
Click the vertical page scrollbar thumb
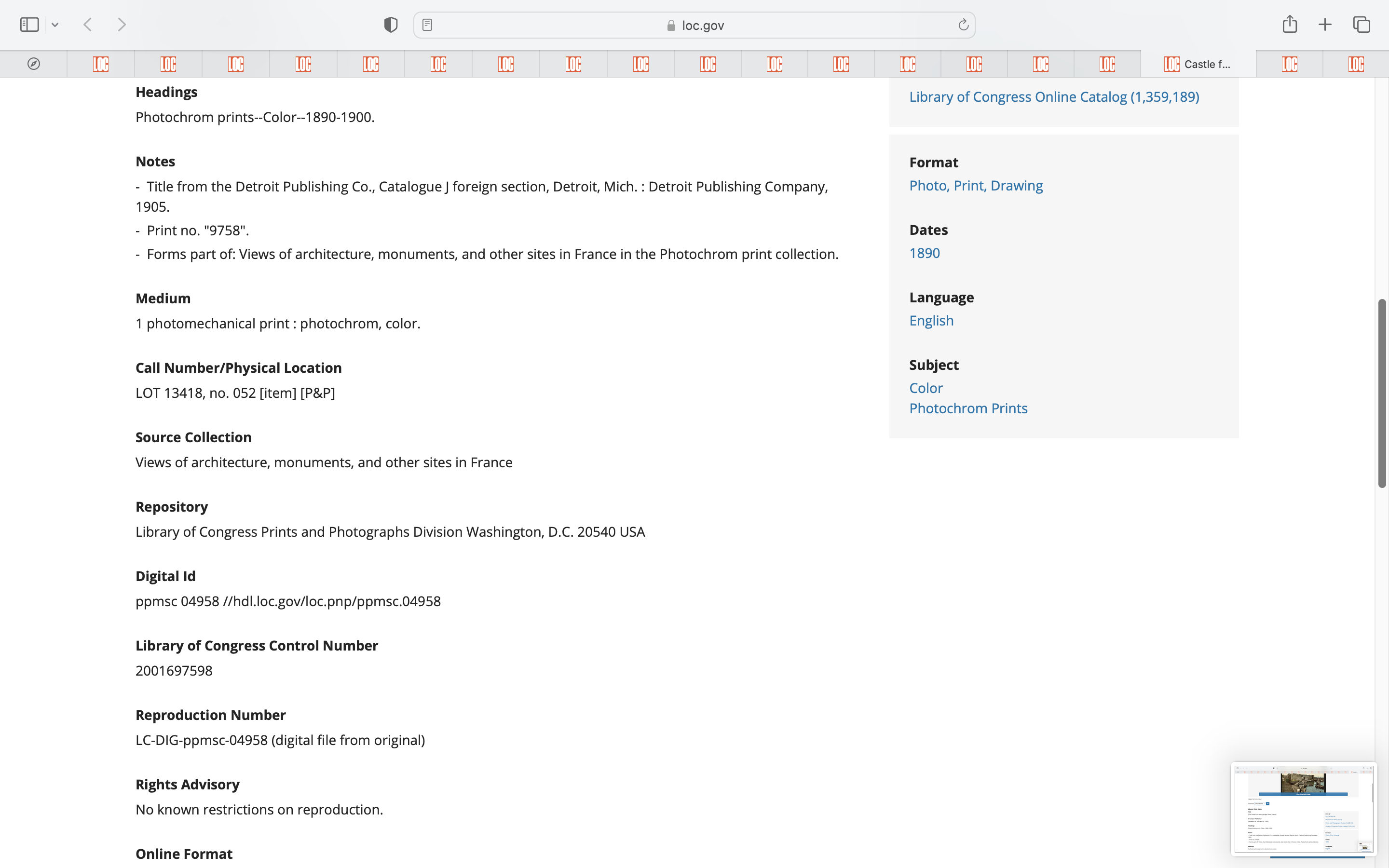[x=1382, y=393]
